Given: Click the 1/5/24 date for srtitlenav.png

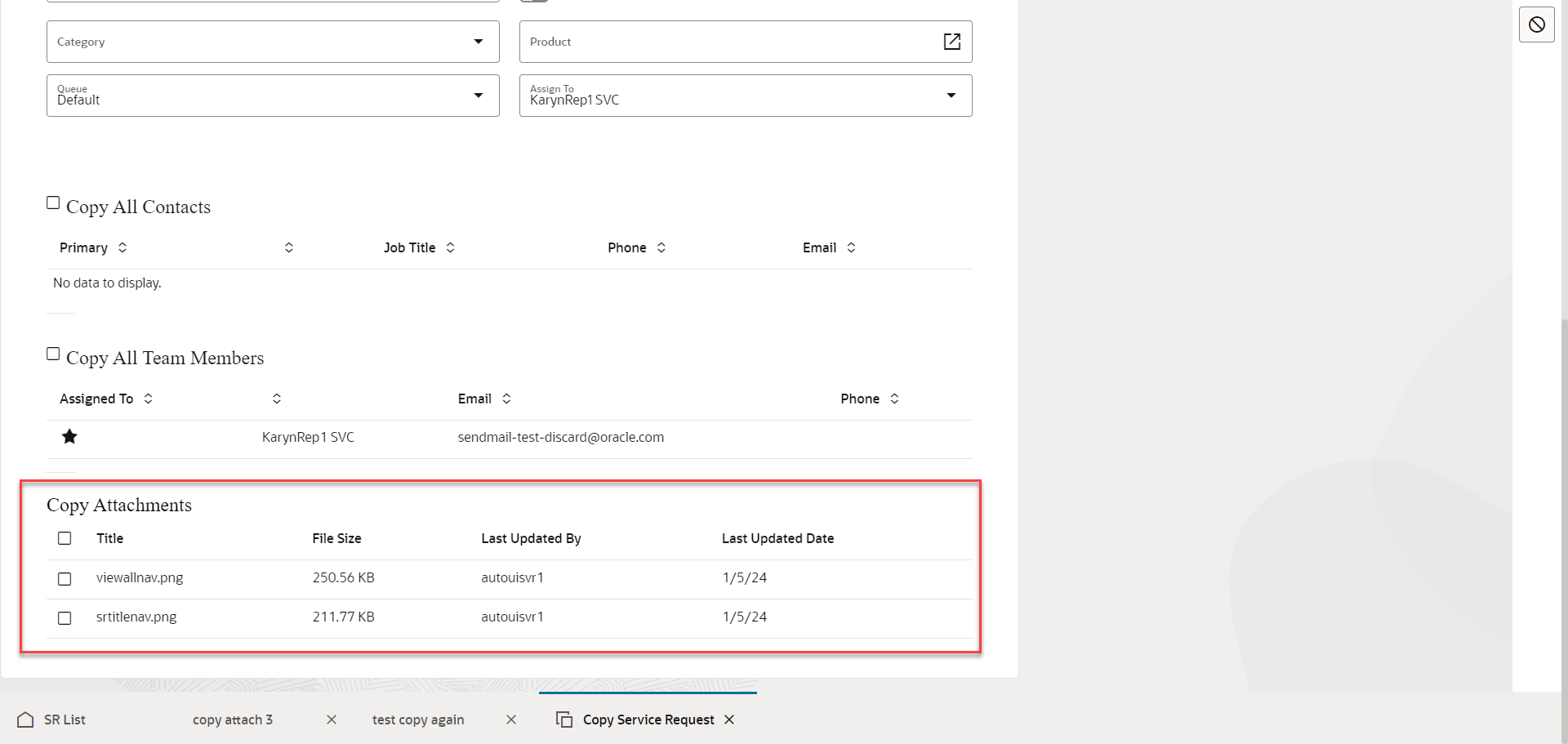Looking at the screenshot, I should [x=744, y=617].
